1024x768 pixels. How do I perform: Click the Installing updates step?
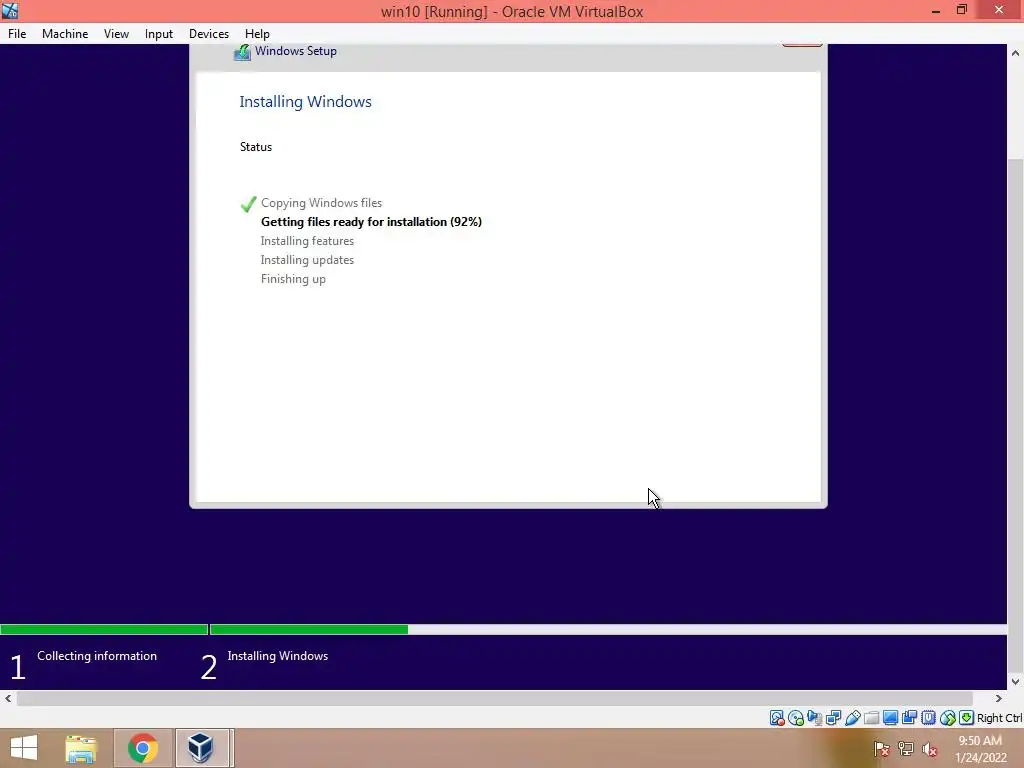tap(308, 260)
